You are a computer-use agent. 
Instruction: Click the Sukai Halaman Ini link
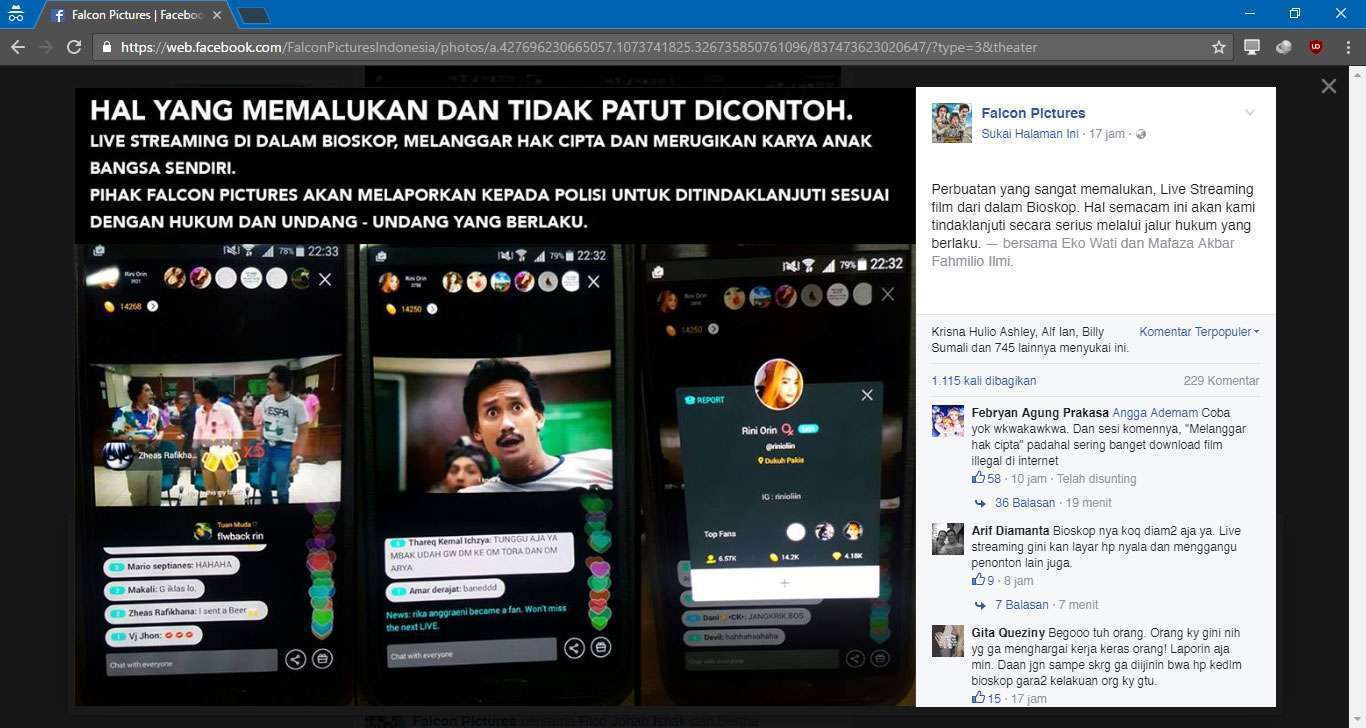click(x=1030, y=134)
